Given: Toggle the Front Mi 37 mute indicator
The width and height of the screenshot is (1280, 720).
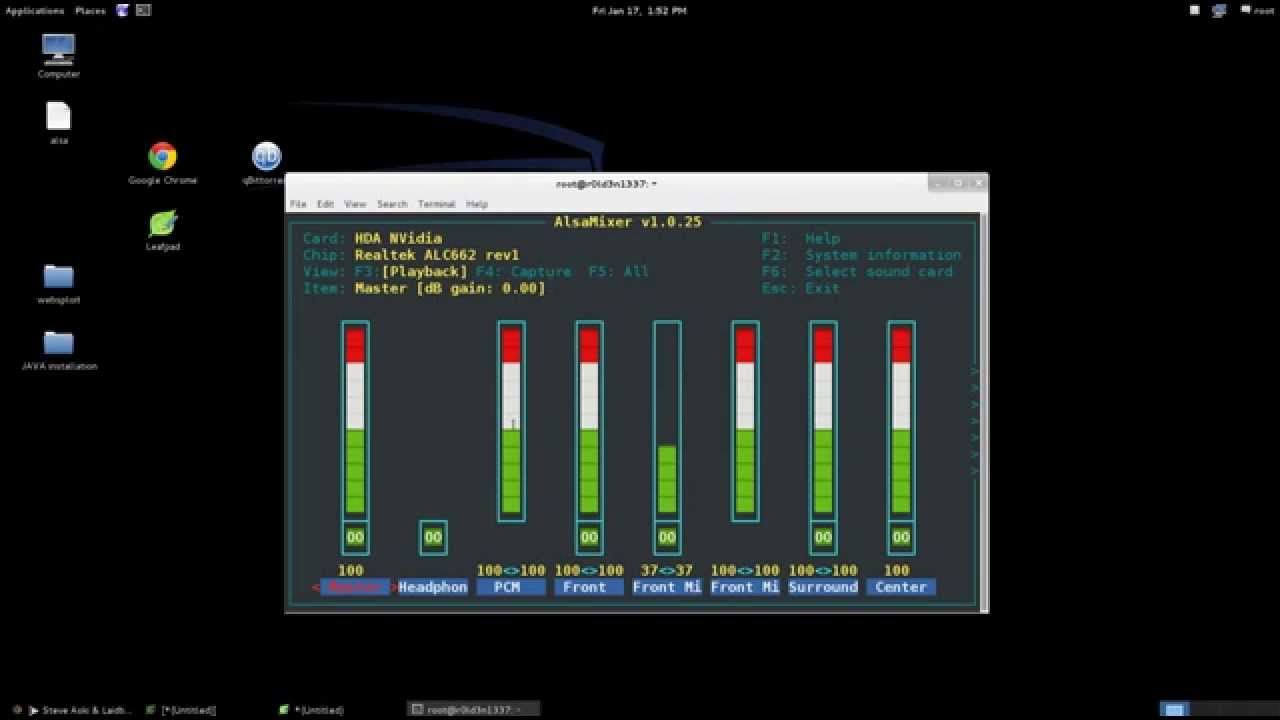Looking at the screenshot, I should pyautogui.click(x=667, y=537).
